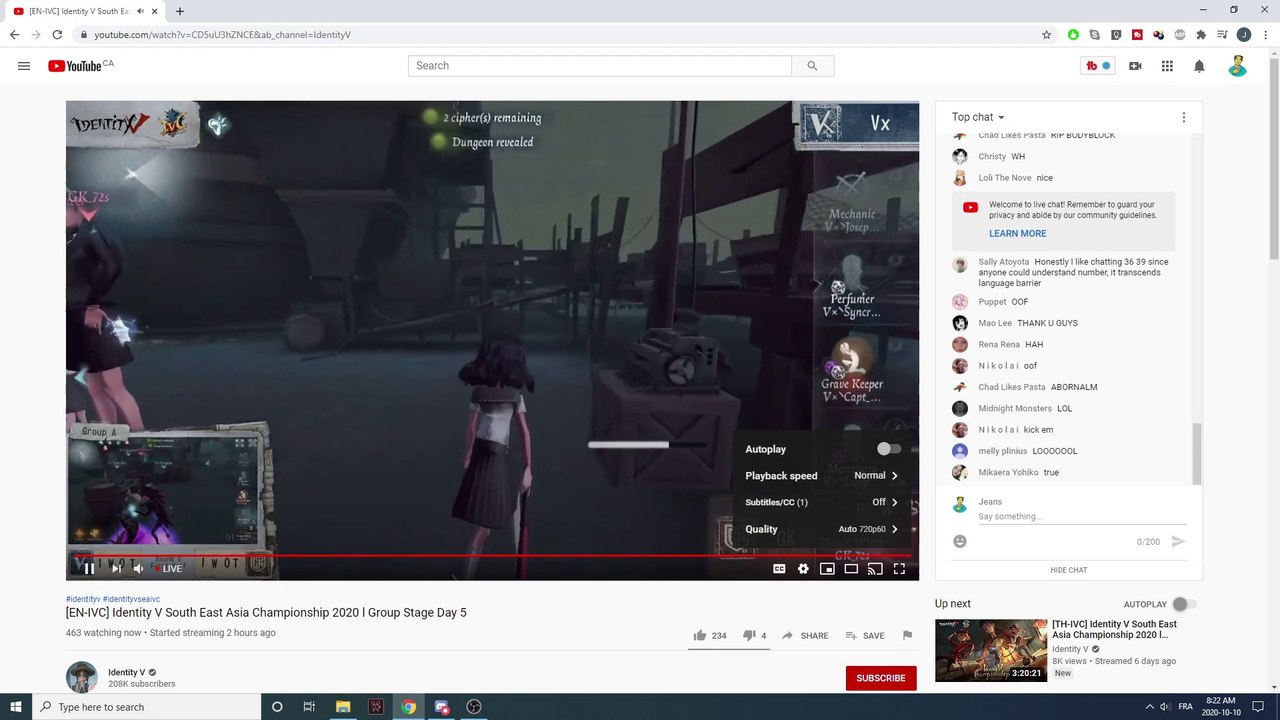Bookmark this page with the star

1047,34
